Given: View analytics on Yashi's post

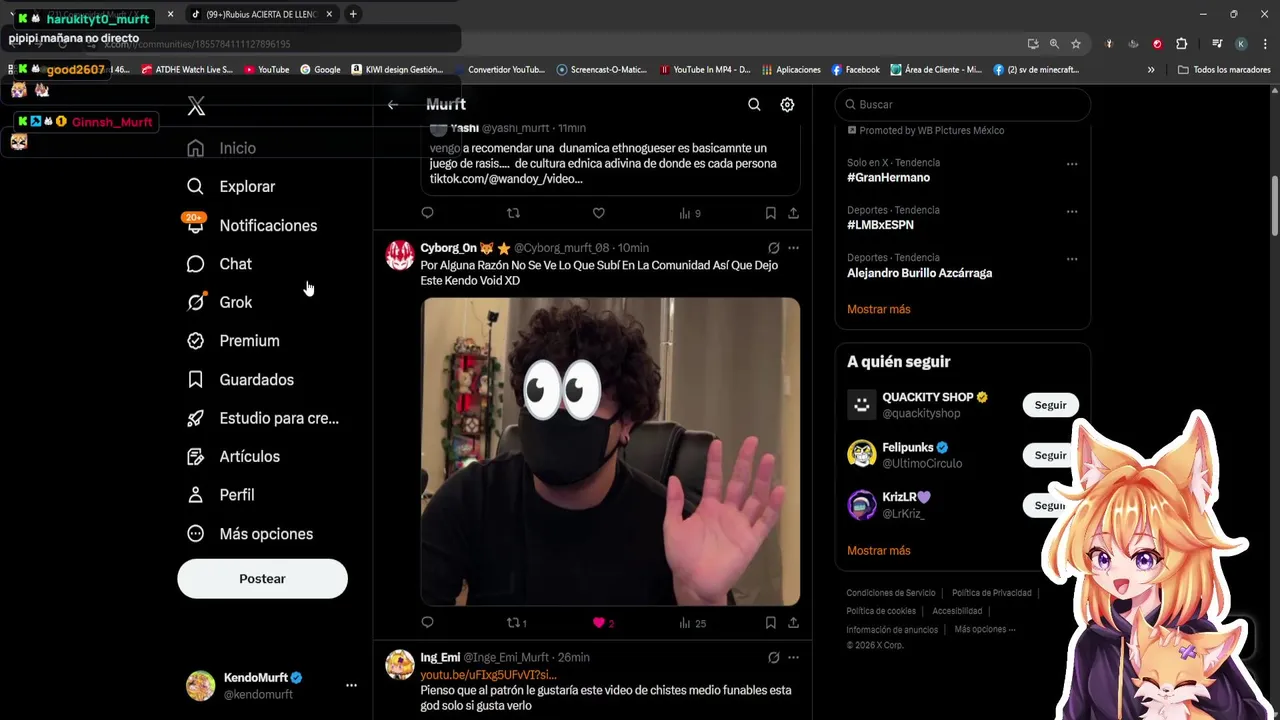Looking at the screenshot, I should tap(690, 213).
